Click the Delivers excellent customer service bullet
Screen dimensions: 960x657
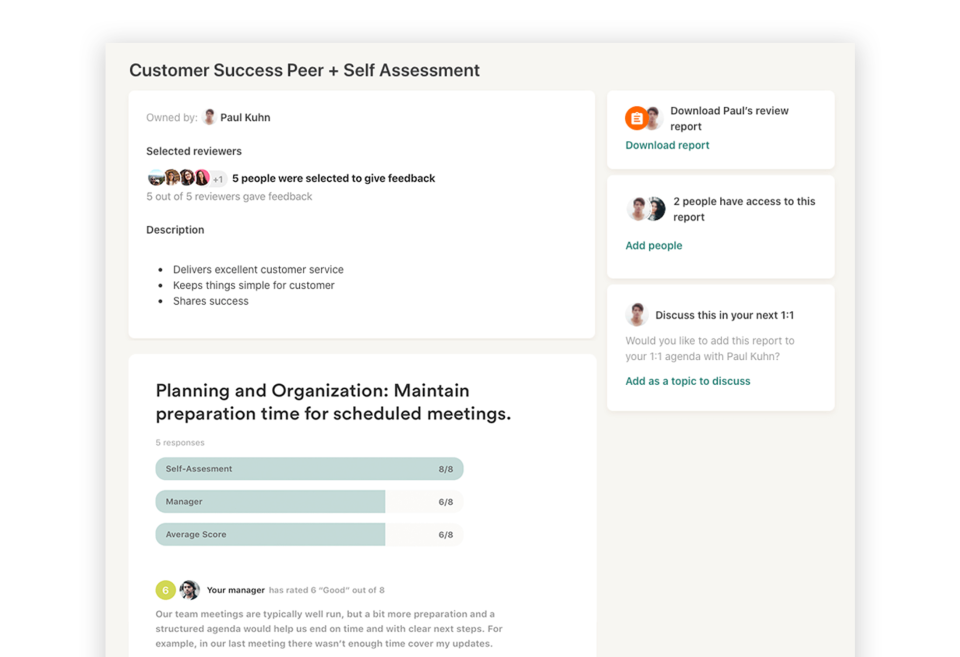[x=258, y=269]
